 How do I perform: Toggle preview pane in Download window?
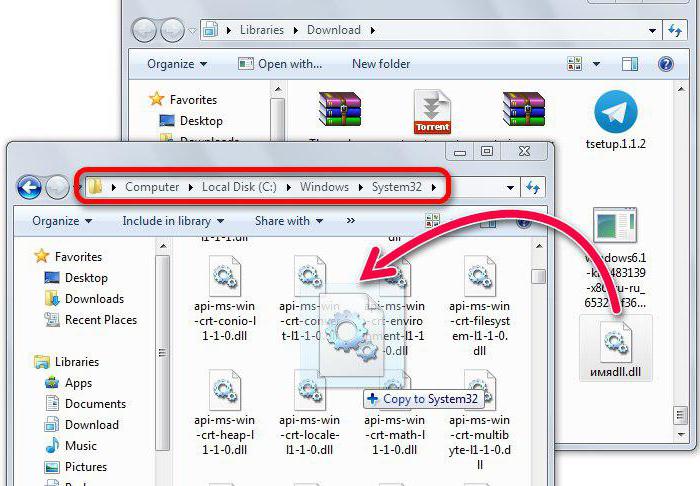point(630,64)
